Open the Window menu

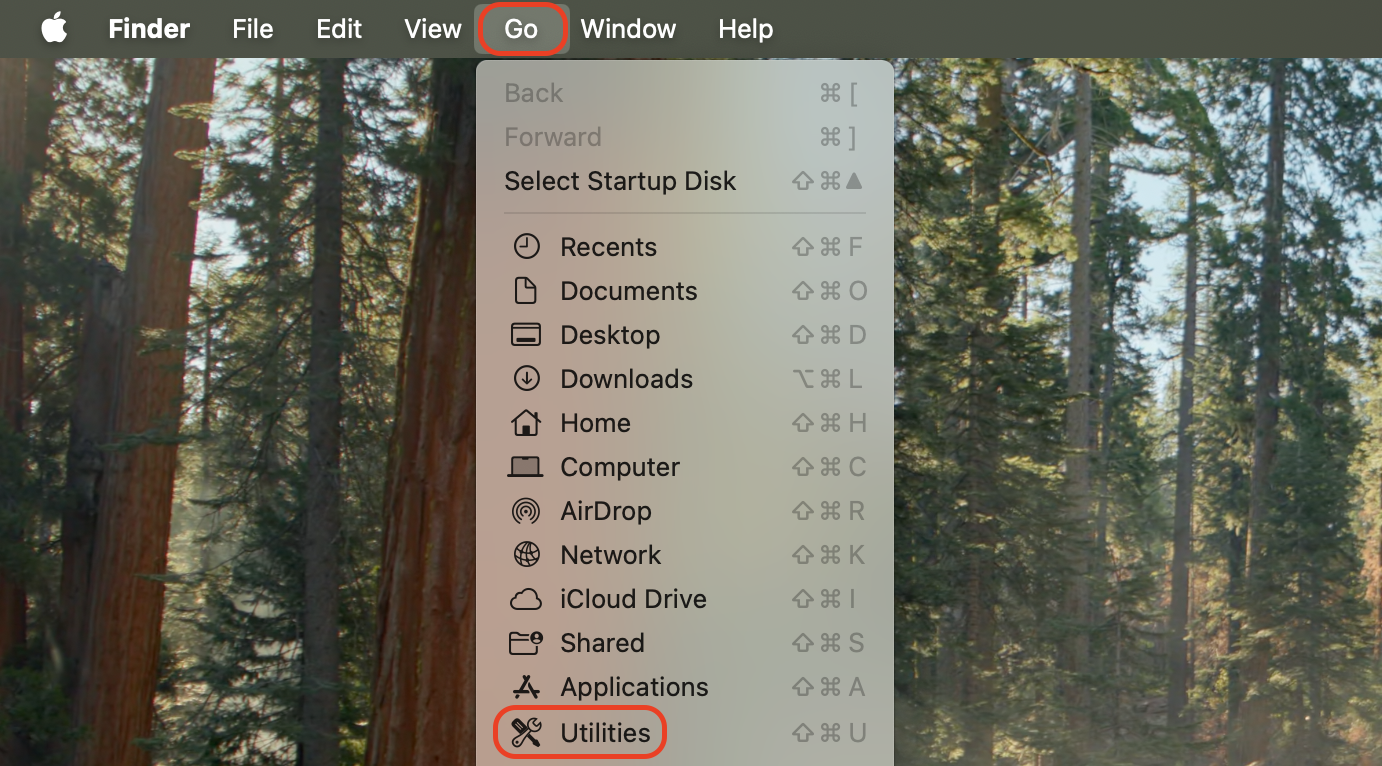tap(628, 28)
